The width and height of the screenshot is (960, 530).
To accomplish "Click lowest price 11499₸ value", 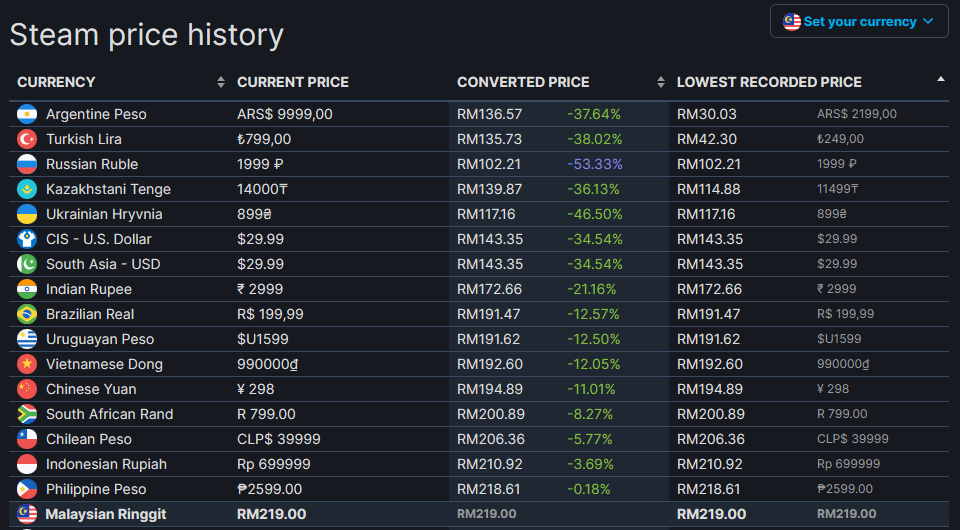I will pos(838,189).
